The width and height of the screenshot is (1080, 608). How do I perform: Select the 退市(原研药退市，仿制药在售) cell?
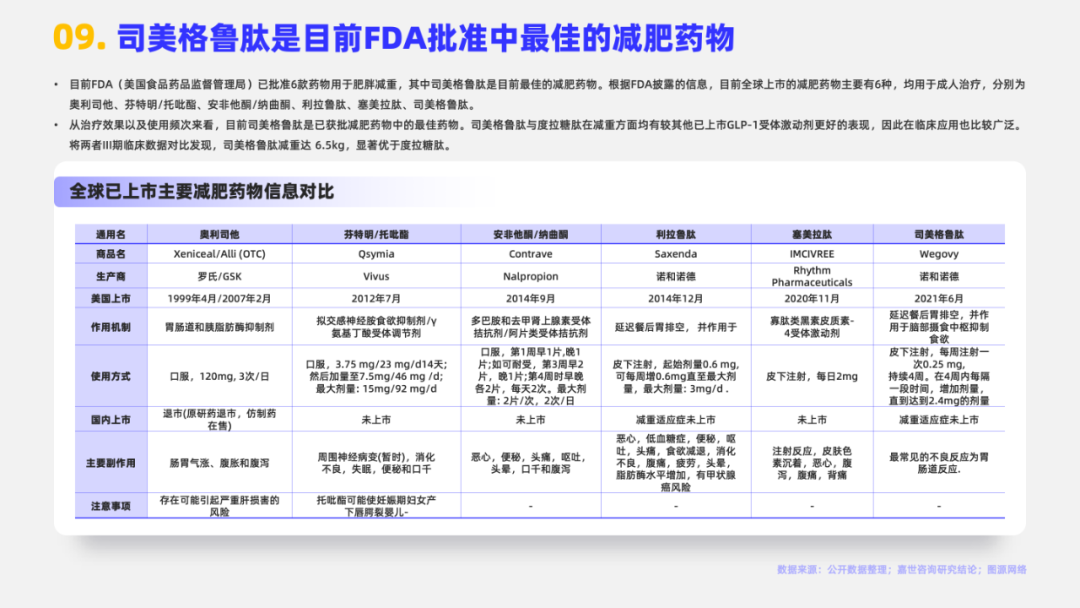tap(219, 419)
